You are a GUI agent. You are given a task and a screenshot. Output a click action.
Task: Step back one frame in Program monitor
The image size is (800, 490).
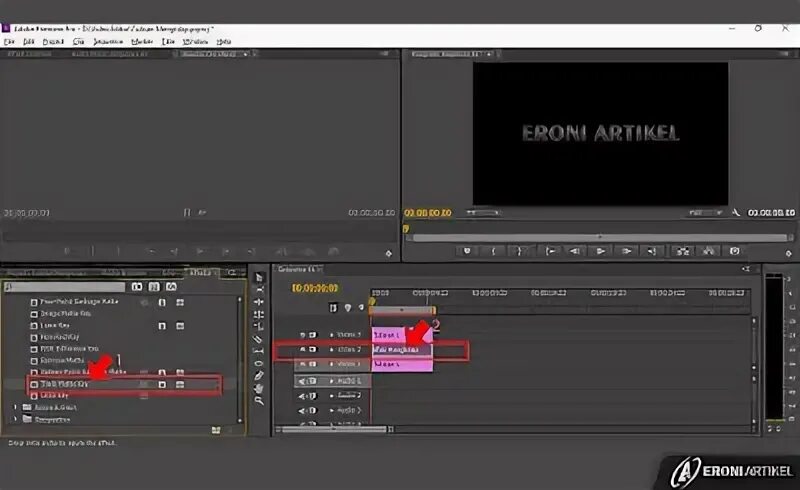click(x=575, y=251)
